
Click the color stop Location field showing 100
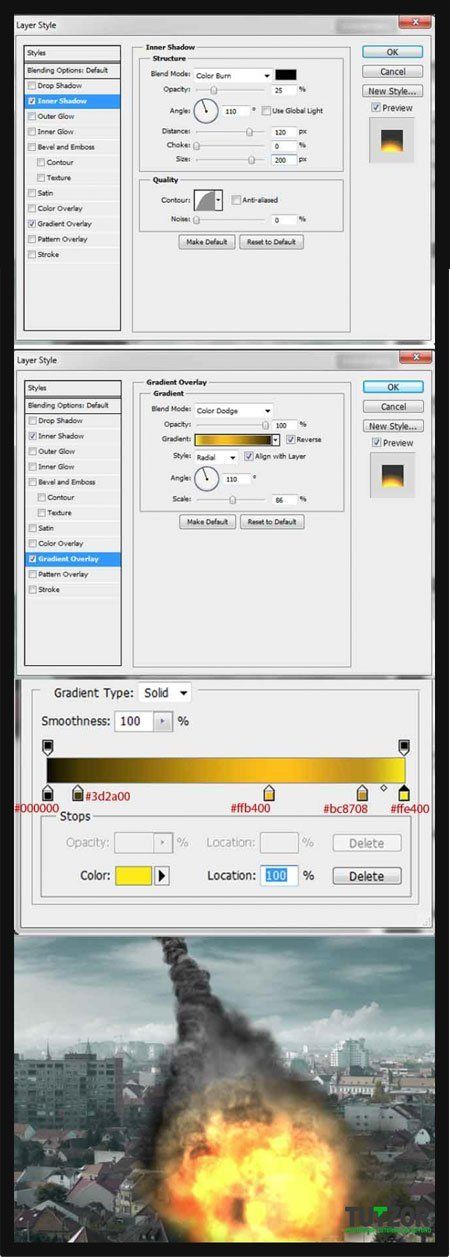click(x=281, y=876)
